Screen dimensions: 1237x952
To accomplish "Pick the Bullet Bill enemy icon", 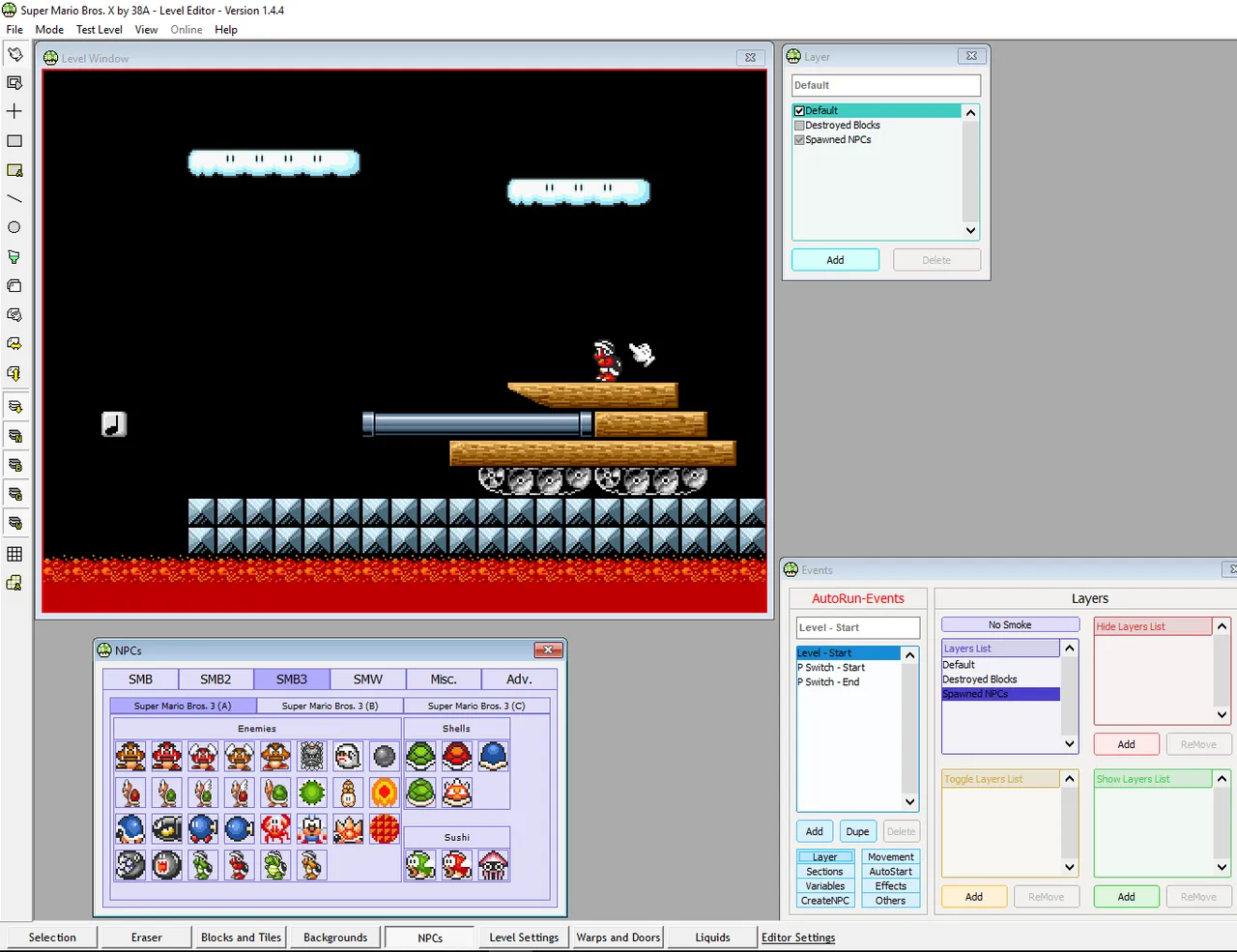I will pyautogui.click(x=166, y=828).
